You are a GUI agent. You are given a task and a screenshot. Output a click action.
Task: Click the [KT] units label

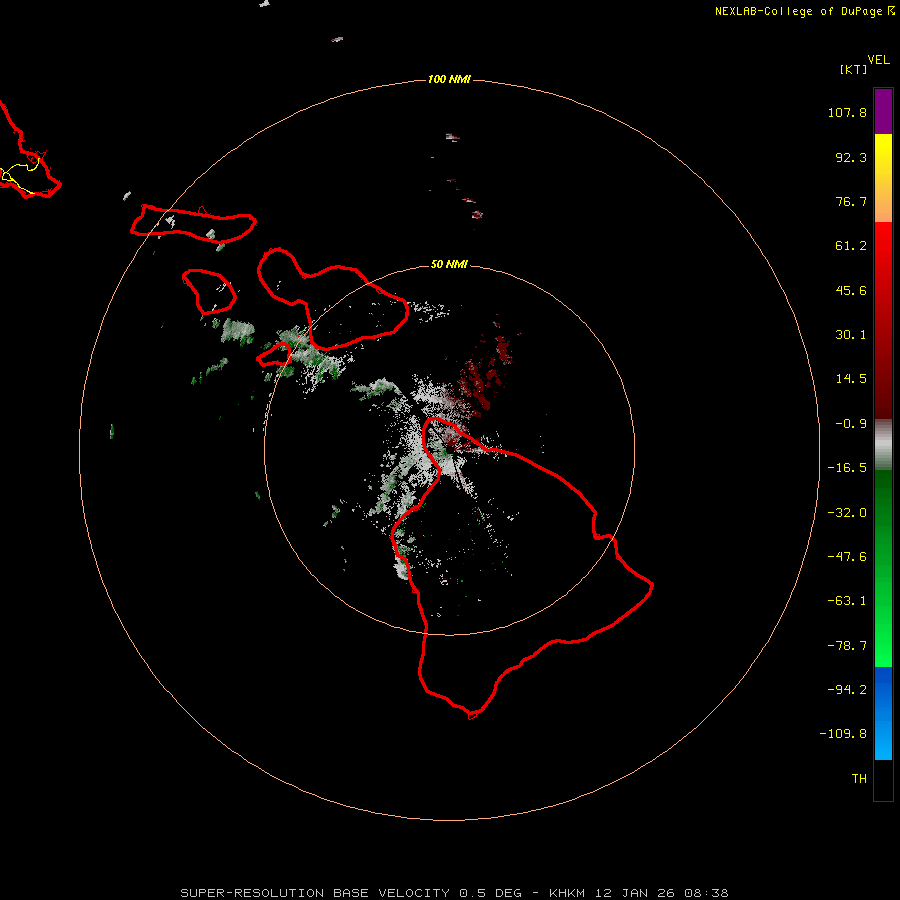[854, 69]
